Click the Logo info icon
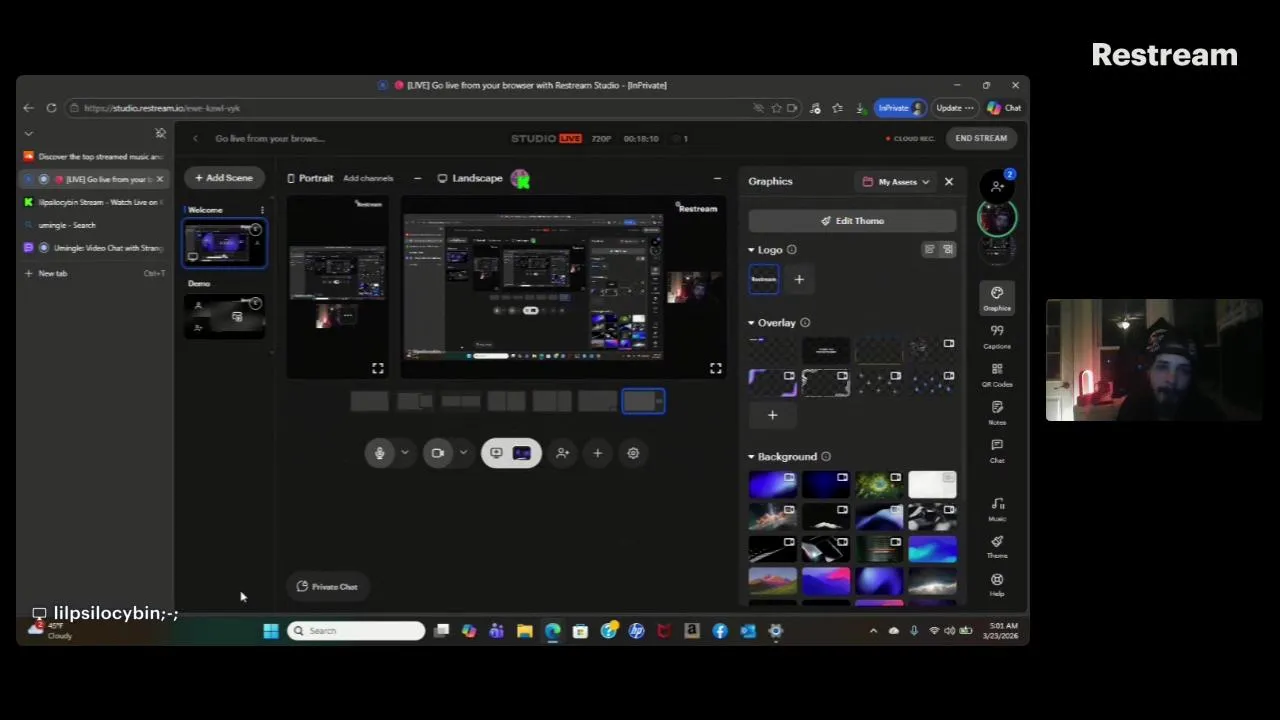Image resolution: width=1280 pixels, height=720 pixels. [x=791, y=250]
